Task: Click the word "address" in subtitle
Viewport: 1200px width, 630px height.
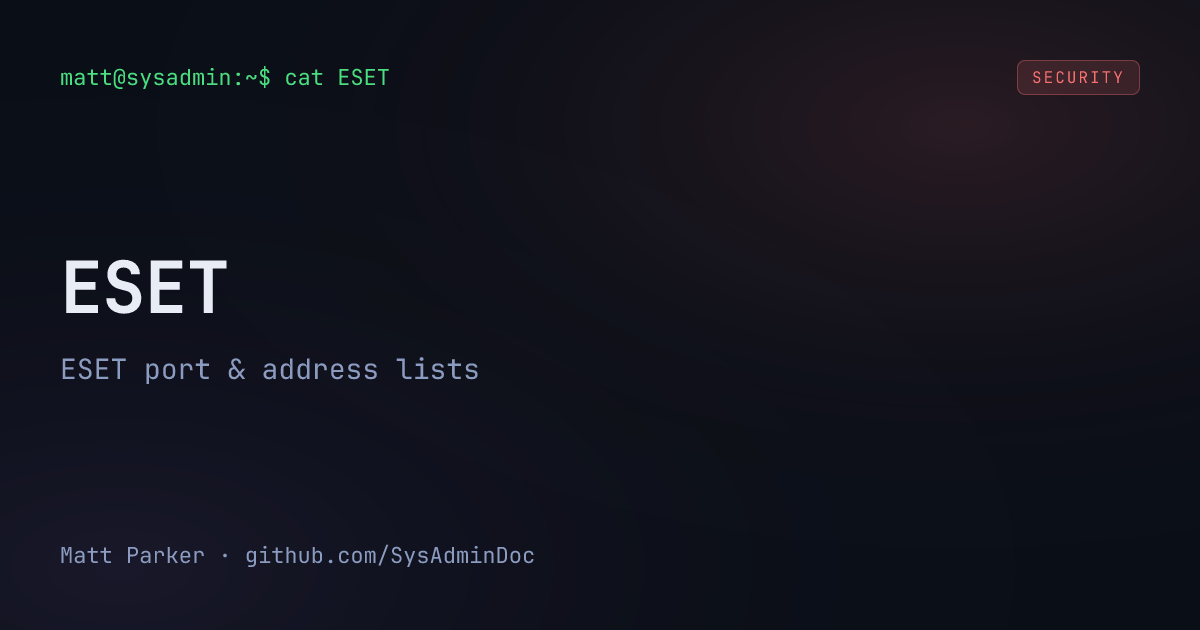Action: 320,370
